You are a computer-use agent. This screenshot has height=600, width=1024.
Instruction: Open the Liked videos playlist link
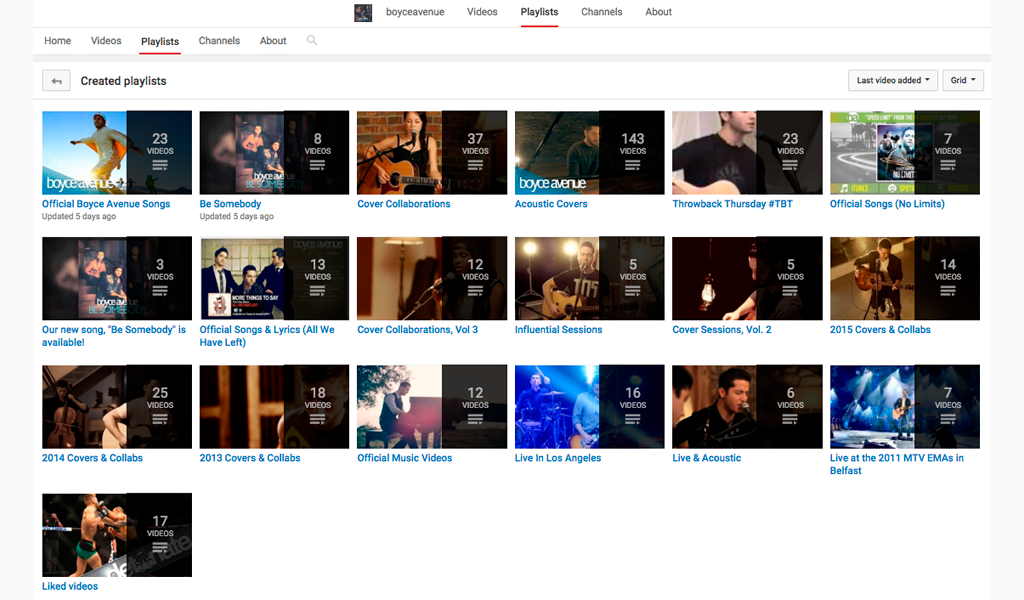pos(70,586)
